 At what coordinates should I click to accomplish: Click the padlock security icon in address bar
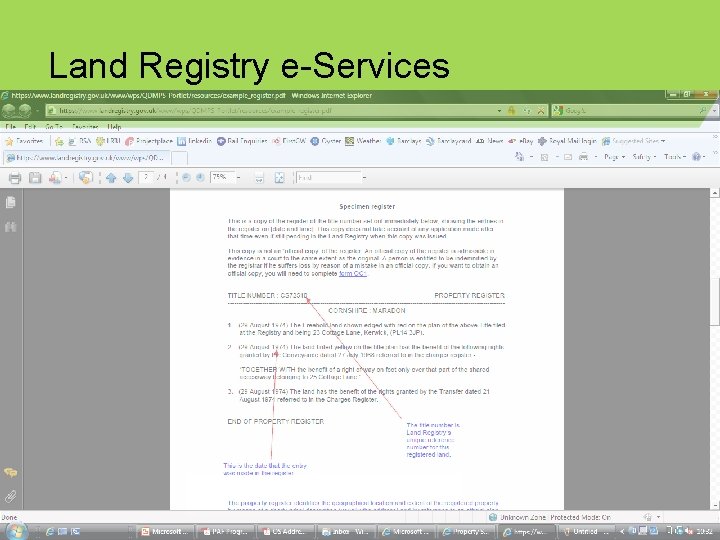pos(511,111)
